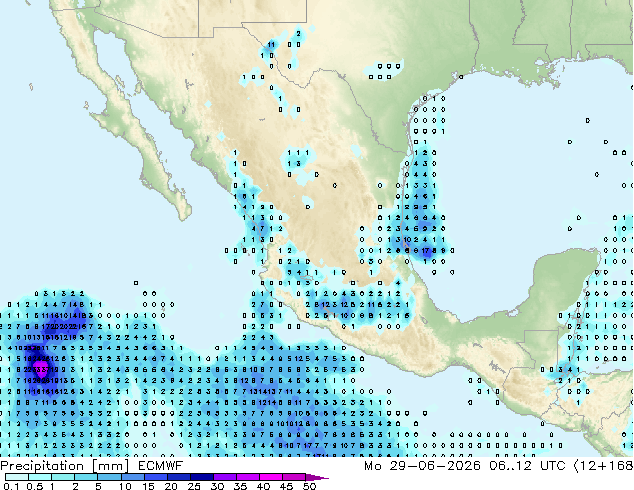
Task: Click the '10' legend scale label
Action: pos(125,486)
